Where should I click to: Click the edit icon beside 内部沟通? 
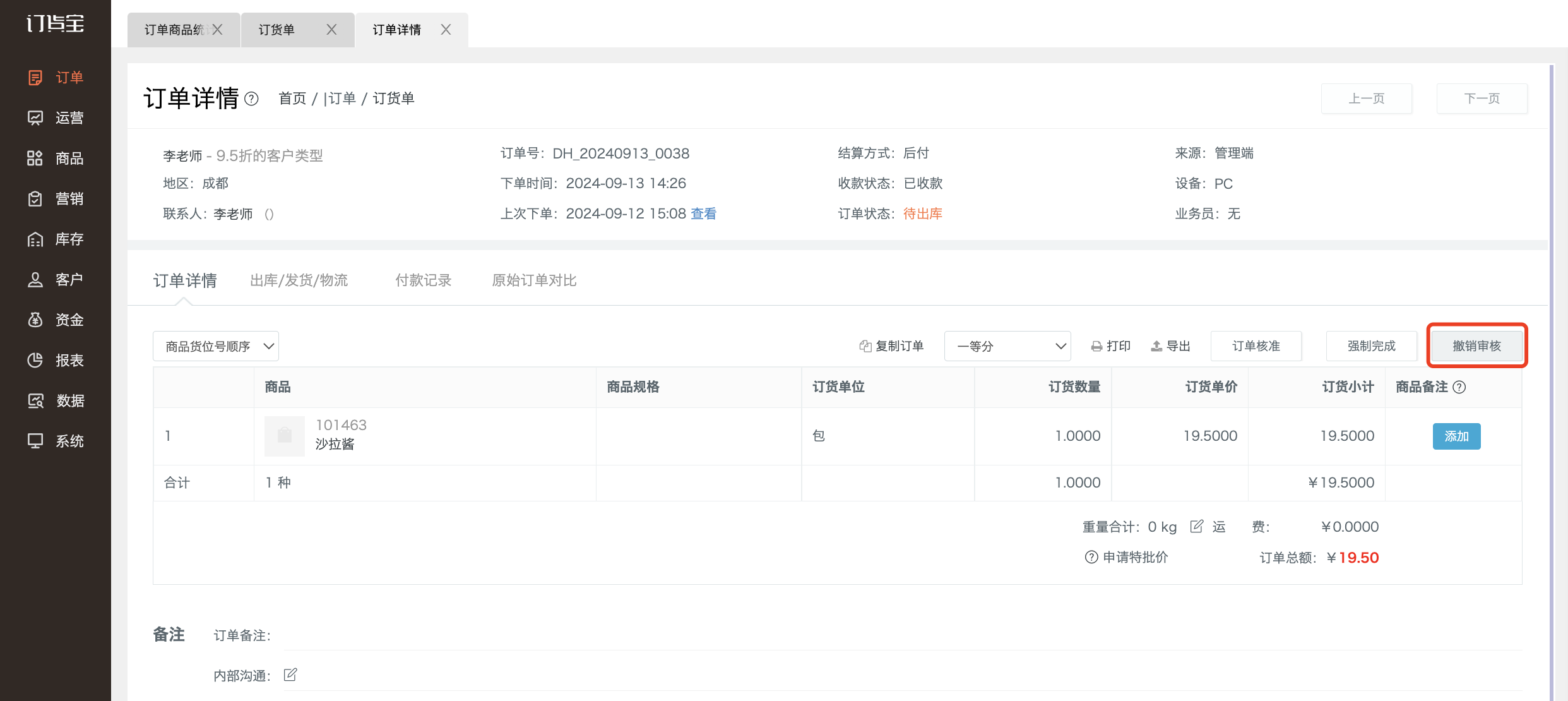tap(290, 674)
